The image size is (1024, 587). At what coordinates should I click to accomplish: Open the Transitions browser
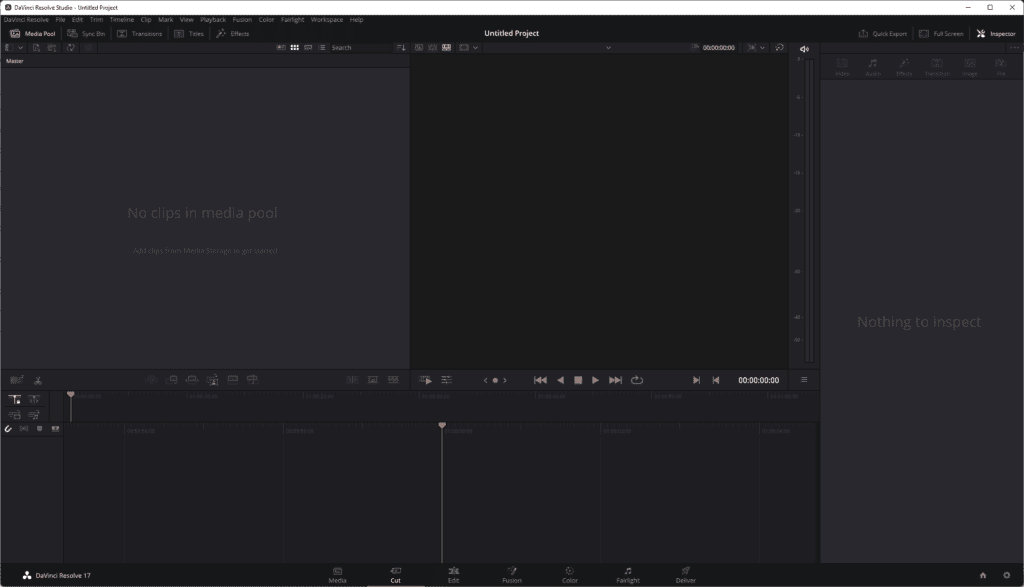tap(139, 34)
